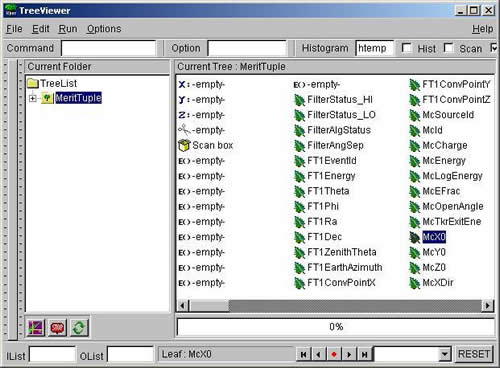500x368 pixels.
Task: Click the horizontal scrollbar right arrow
Action: pos(488,305)
